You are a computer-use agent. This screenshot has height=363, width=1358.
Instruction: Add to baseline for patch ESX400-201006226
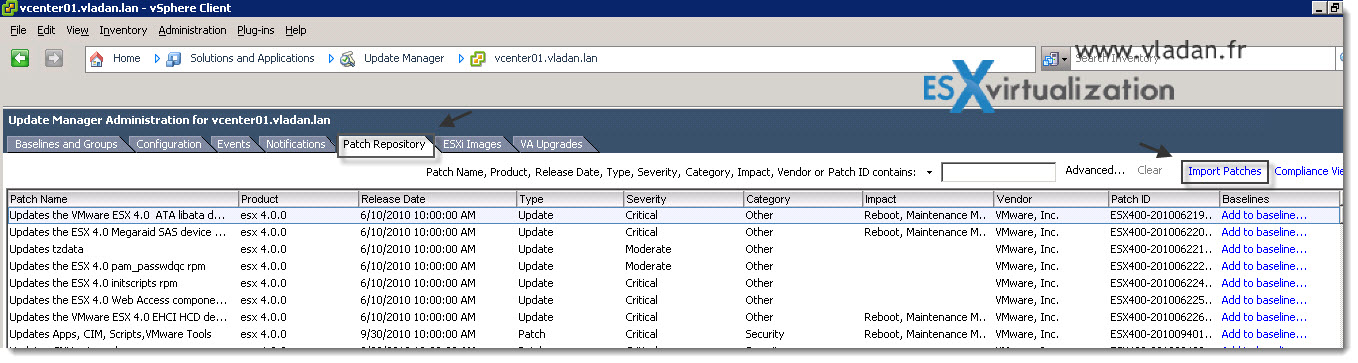[x=1264, y=317]
